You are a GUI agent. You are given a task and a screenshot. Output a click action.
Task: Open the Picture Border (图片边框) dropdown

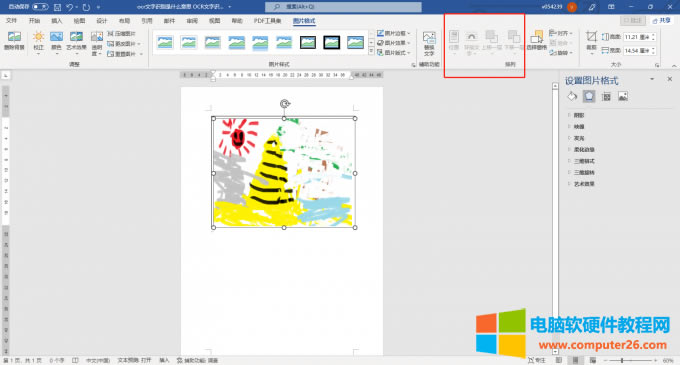coord(393,33)
